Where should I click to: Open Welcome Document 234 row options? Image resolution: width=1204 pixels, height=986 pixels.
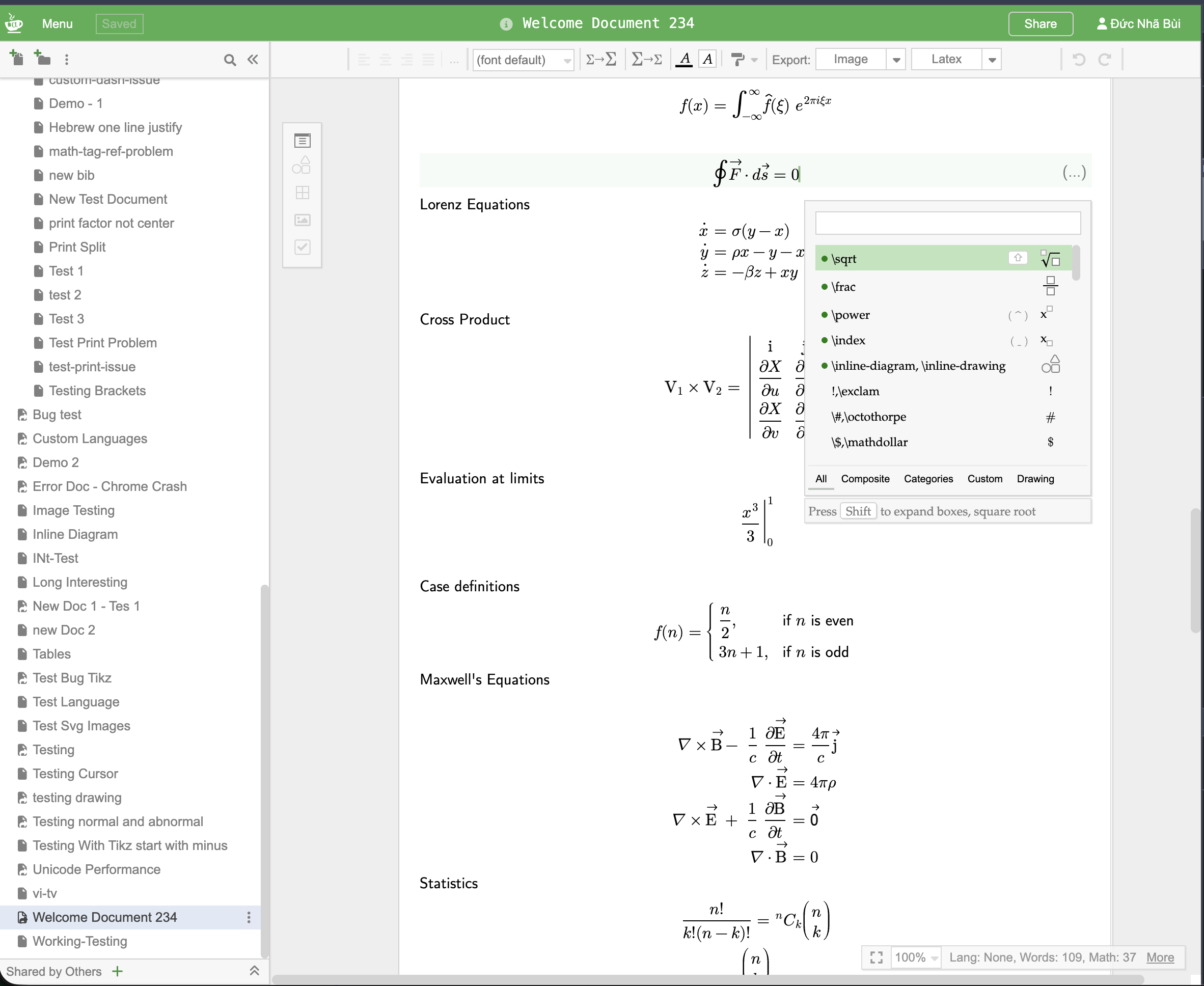tap(248, 917)
